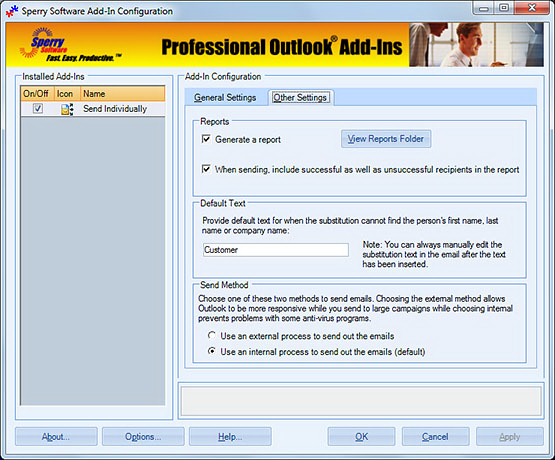The width and height of the screenshot is (555, 460).
Task: Select the Send Individually row name
Action: (x=115, y=109)
